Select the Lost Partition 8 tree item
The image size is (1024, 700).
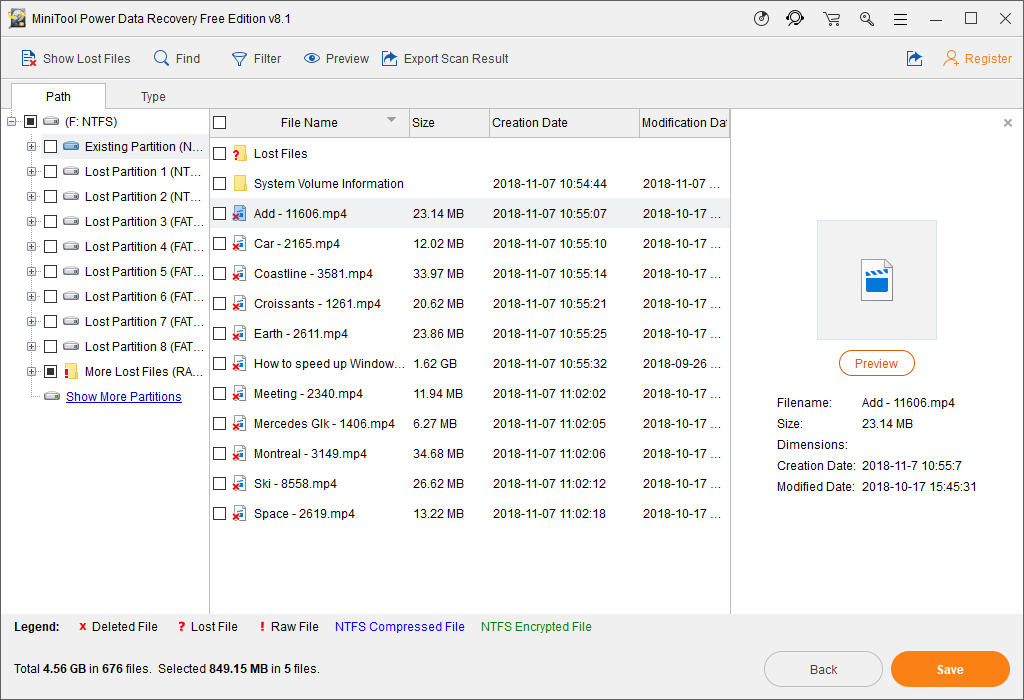(144, 347)
